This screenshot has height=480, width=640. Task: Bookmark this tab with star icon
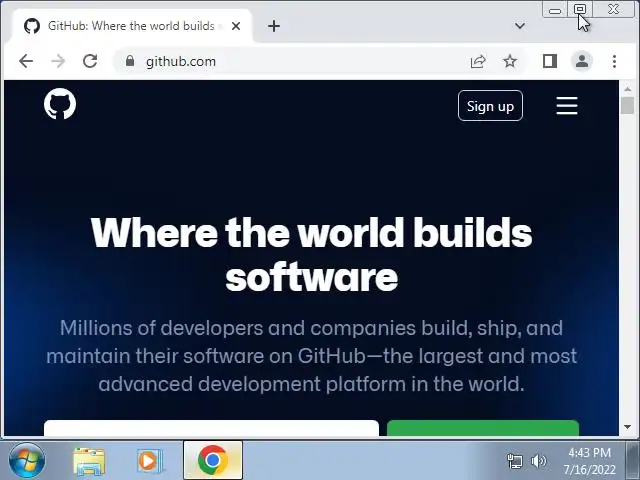point(510,61)
